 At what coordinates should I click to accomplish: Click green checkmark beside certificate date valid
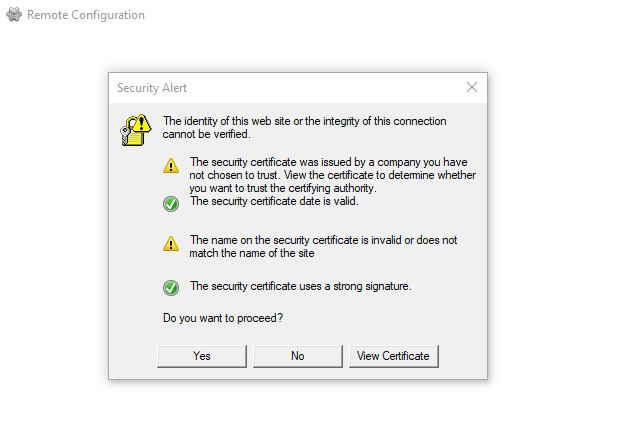tap(171, 204)
